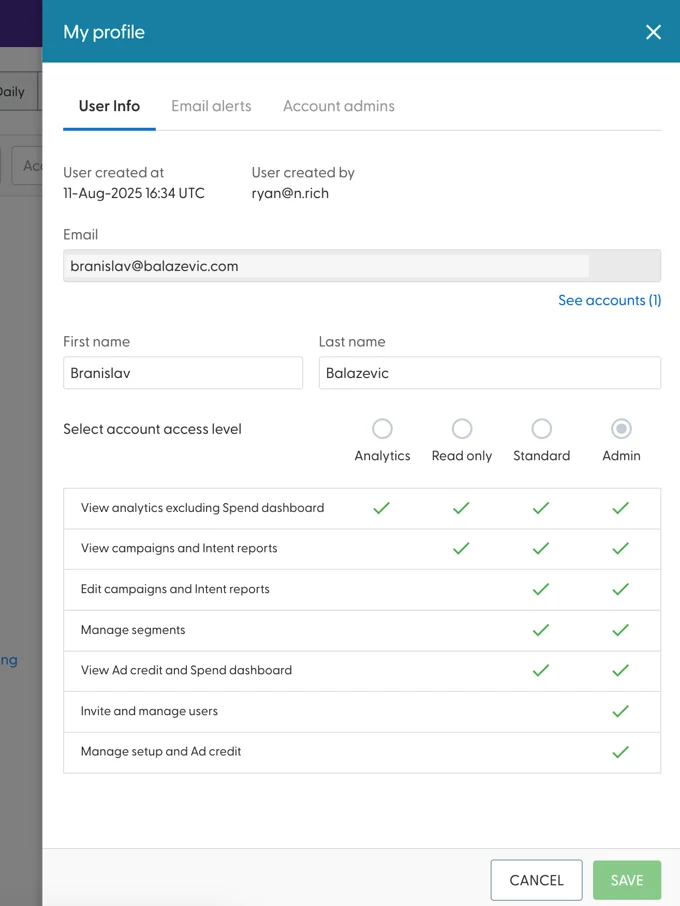Click the Admin checkmark in Manage segments row
Image resolution: width=680 pixels, height=906 pixels.
click(x=620, y=630)
